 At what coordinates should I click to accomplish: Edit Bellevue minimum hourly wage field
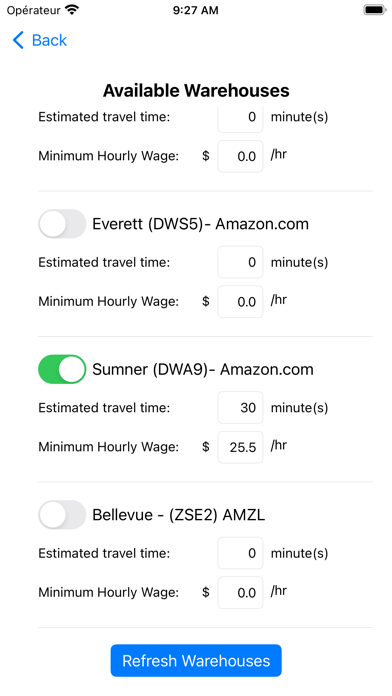point(240,593)
